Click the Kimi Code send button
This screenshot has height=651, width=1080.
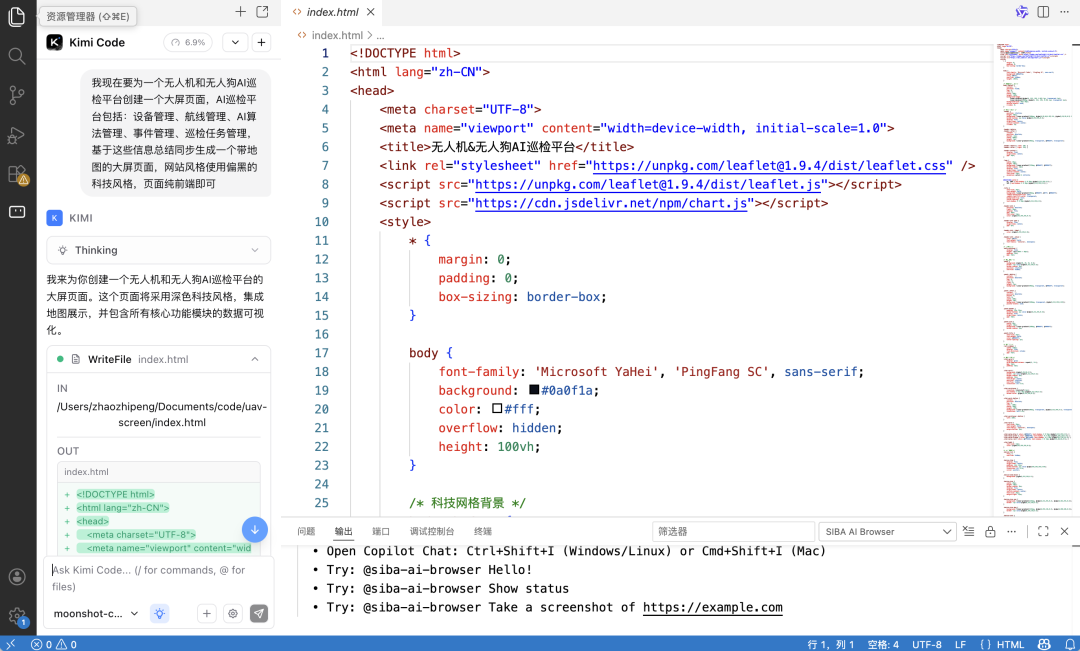tap(259, 613)
